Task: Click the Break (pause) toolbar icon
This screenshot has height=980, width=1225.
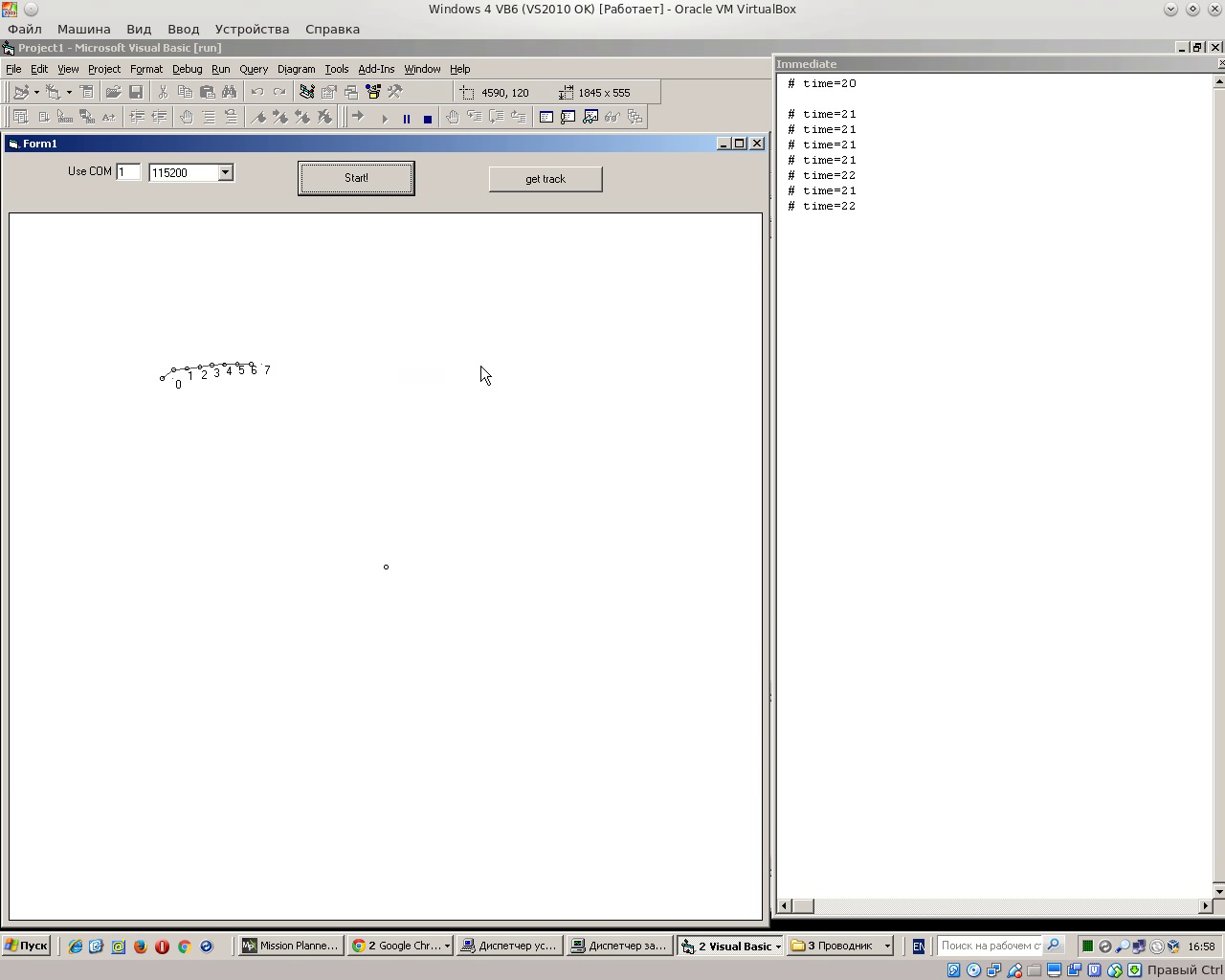Action: pos(406,119)
